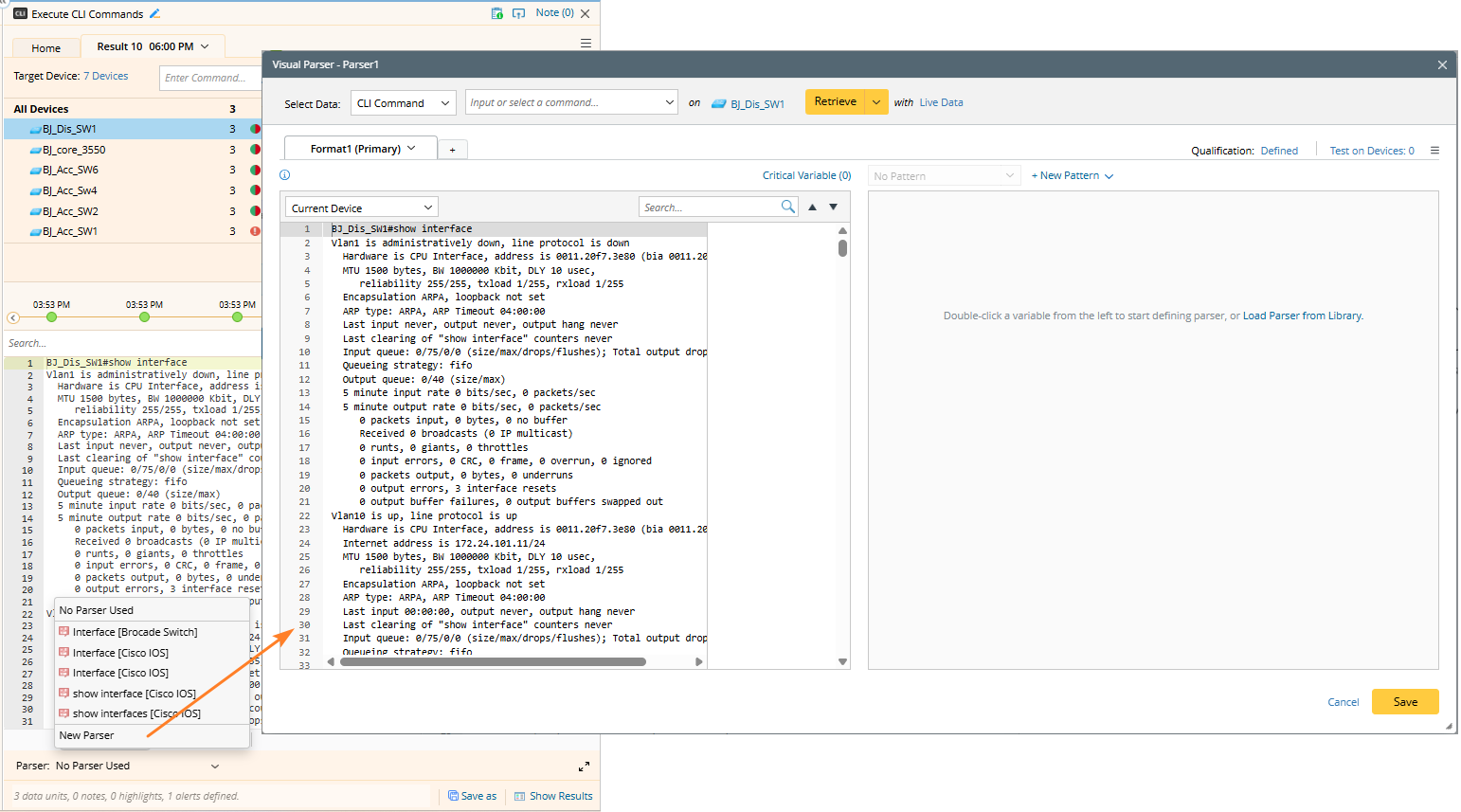Open the hamburger menu in Execute CLI window

(x=586, y=44)
